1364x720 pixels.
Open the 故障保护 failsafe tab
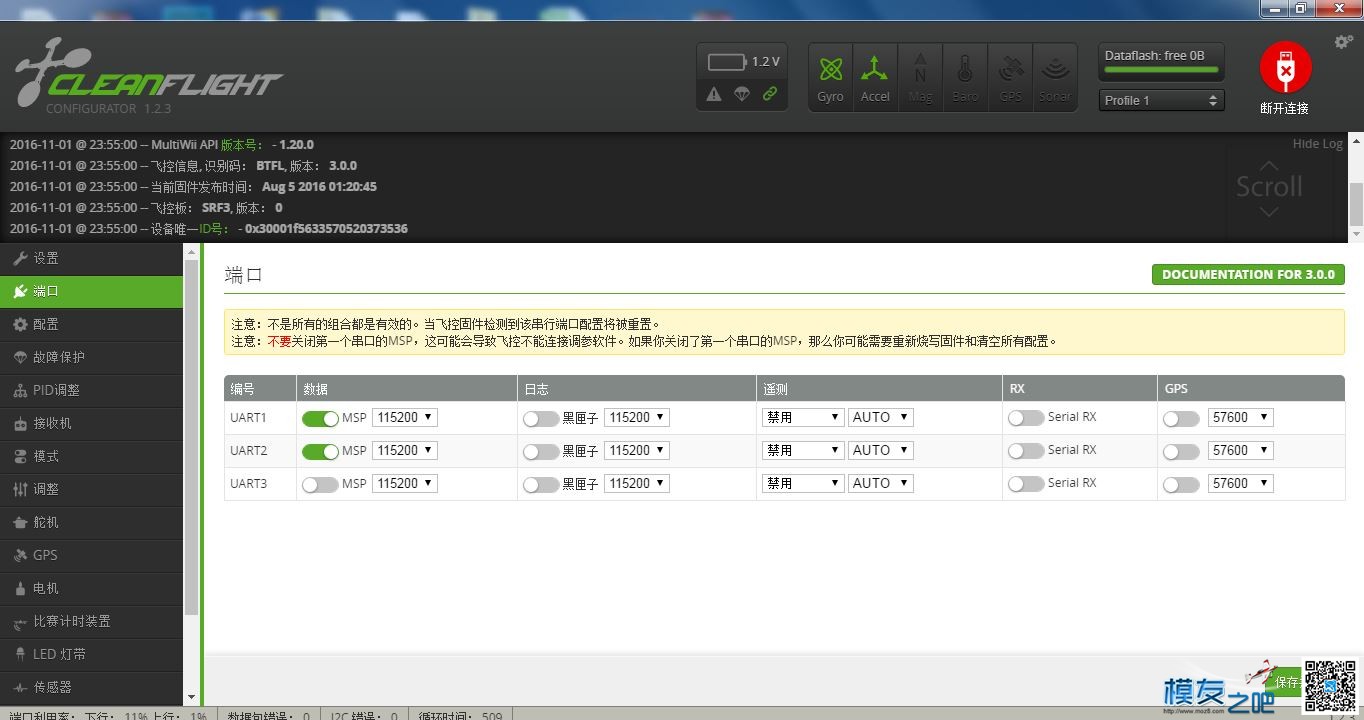coord(92,357)
